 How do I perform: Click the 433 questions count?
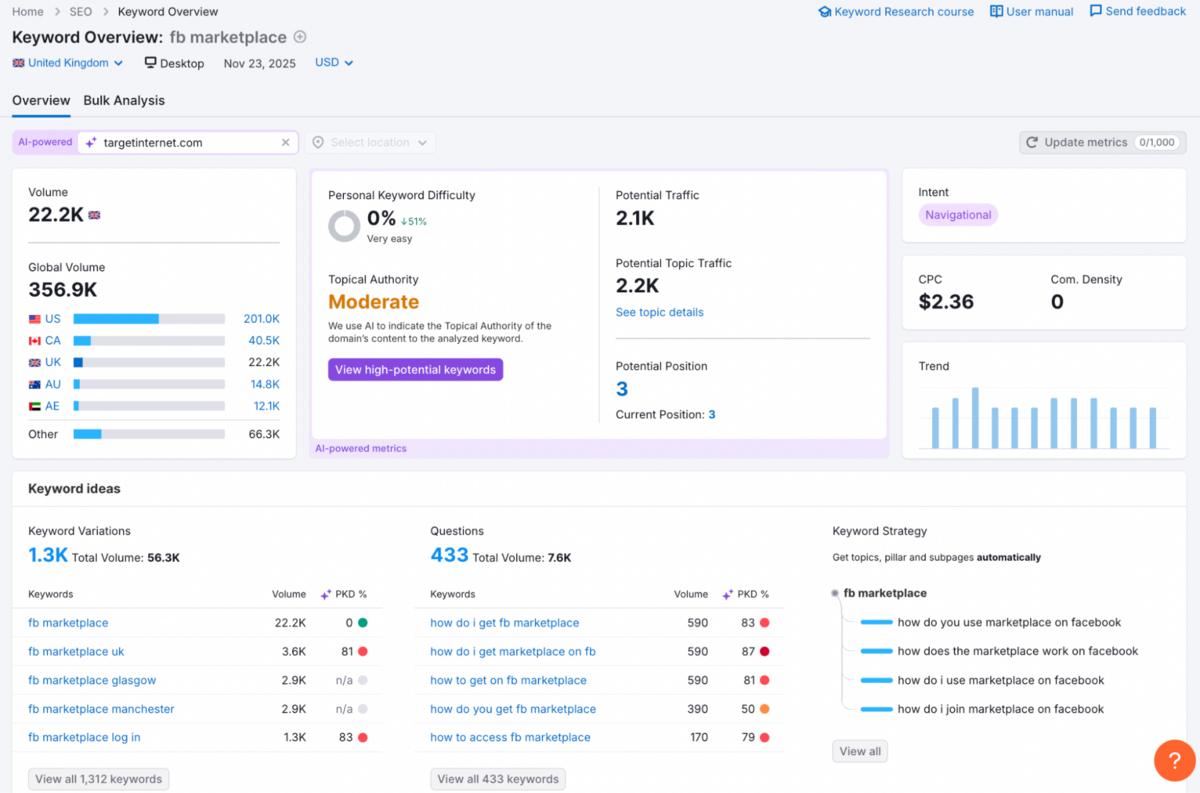(449, 555)
